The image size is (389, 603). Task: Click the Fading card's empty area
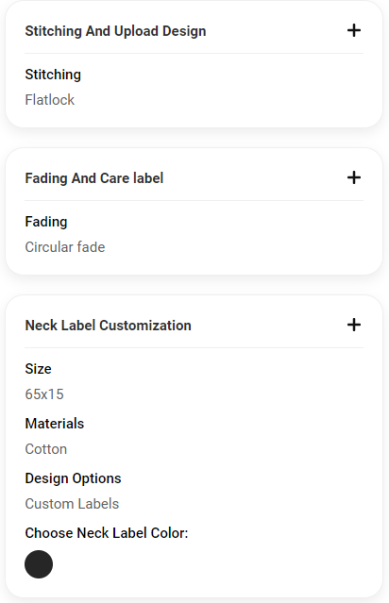tap(231, 235)
